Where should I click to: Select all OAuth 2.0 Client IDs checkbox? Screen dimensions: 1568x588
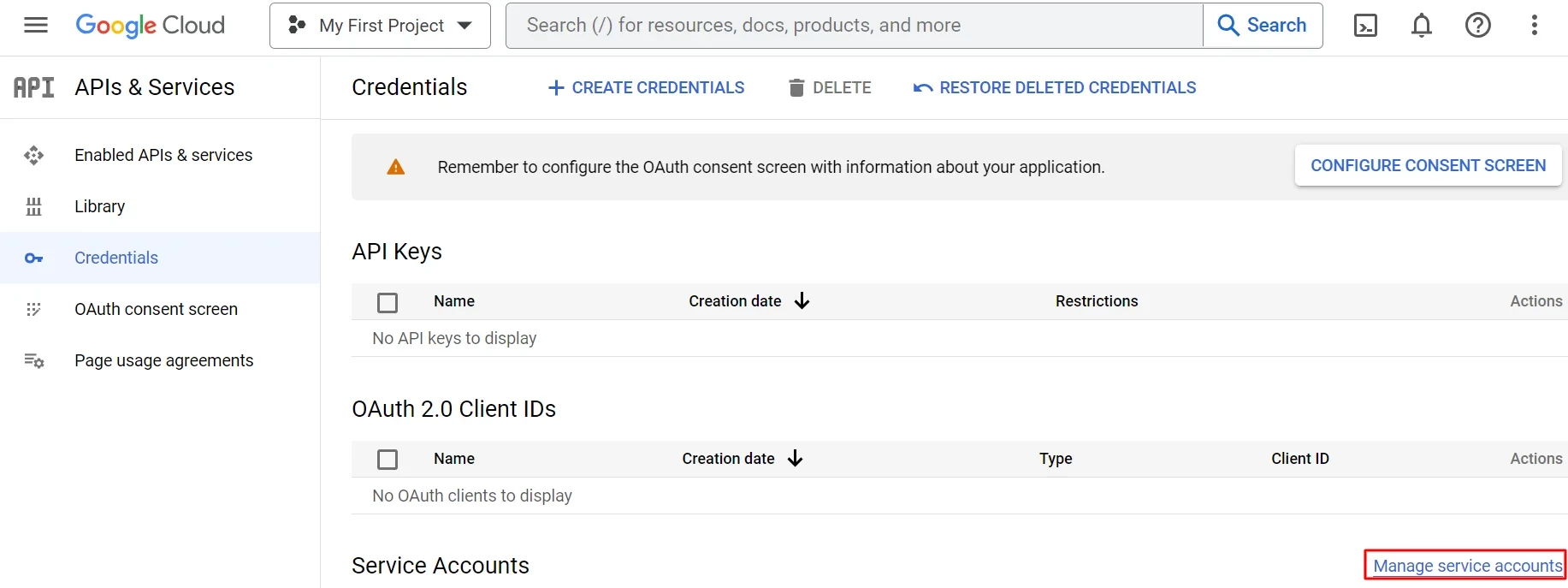(x=388, y=460)
